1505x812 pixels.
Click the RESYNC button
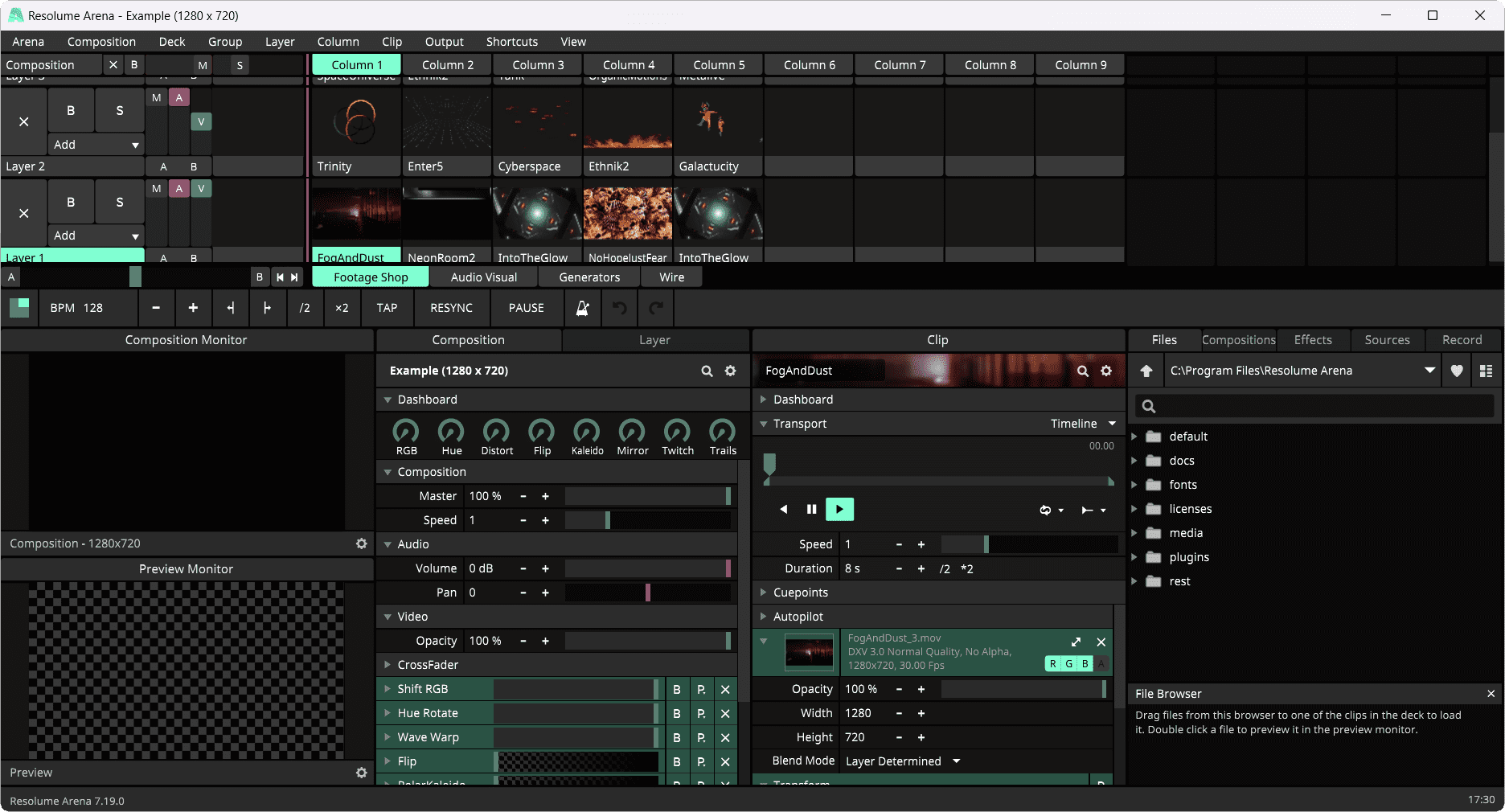point(451,308)
